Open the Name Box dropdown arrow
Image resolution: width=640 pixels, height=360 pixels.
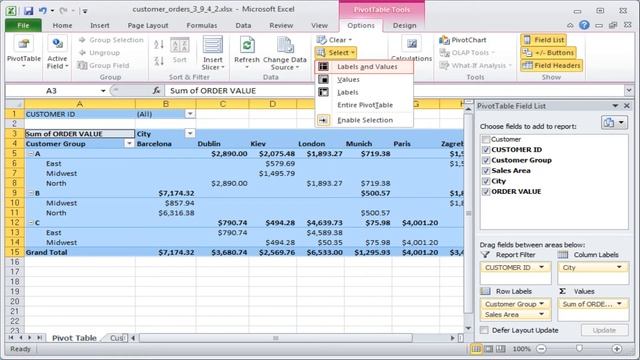[x=103, y=91]
